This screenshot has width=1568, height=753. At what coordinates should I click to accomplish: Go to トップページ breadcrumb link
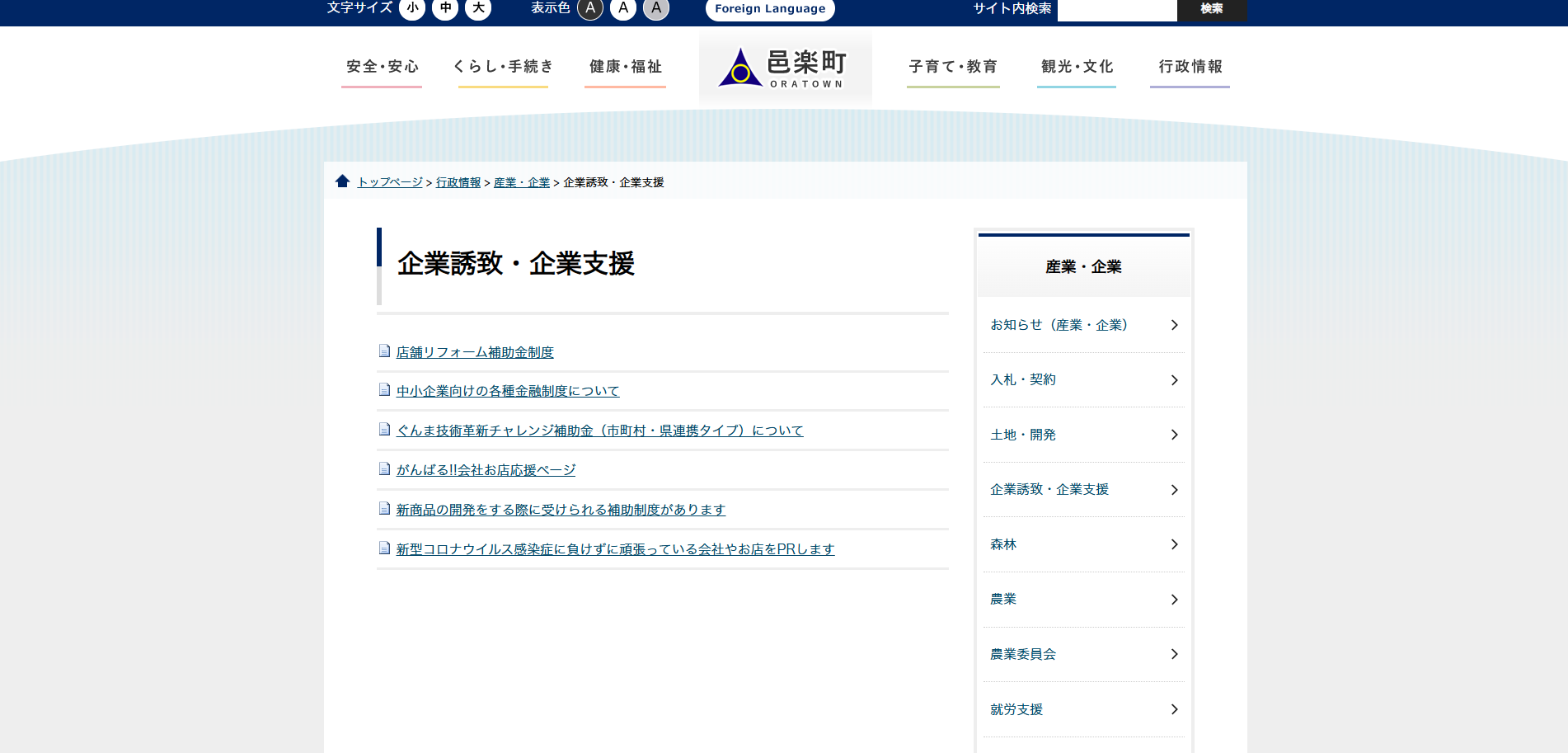(x=390, y=182)
